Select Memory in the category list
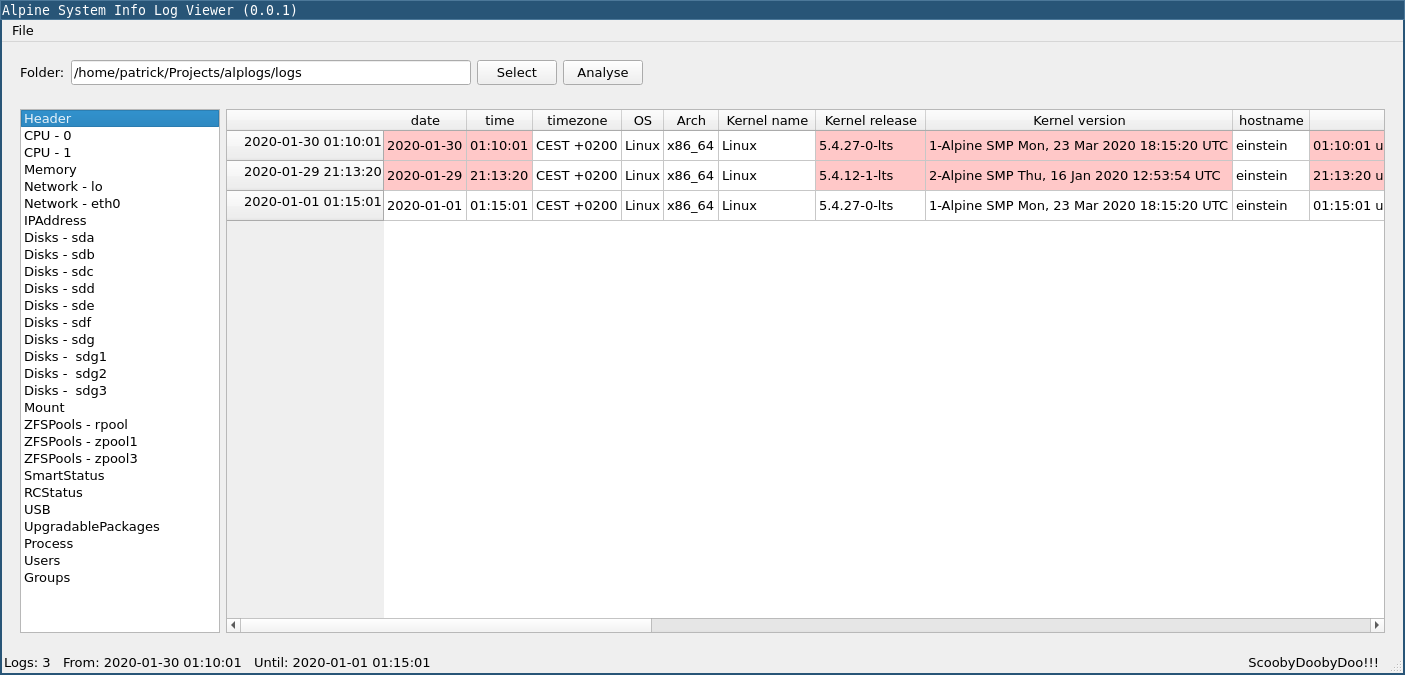Image resolution: width=1405 pixels, height=675 pixels. (x=120, y=170)
